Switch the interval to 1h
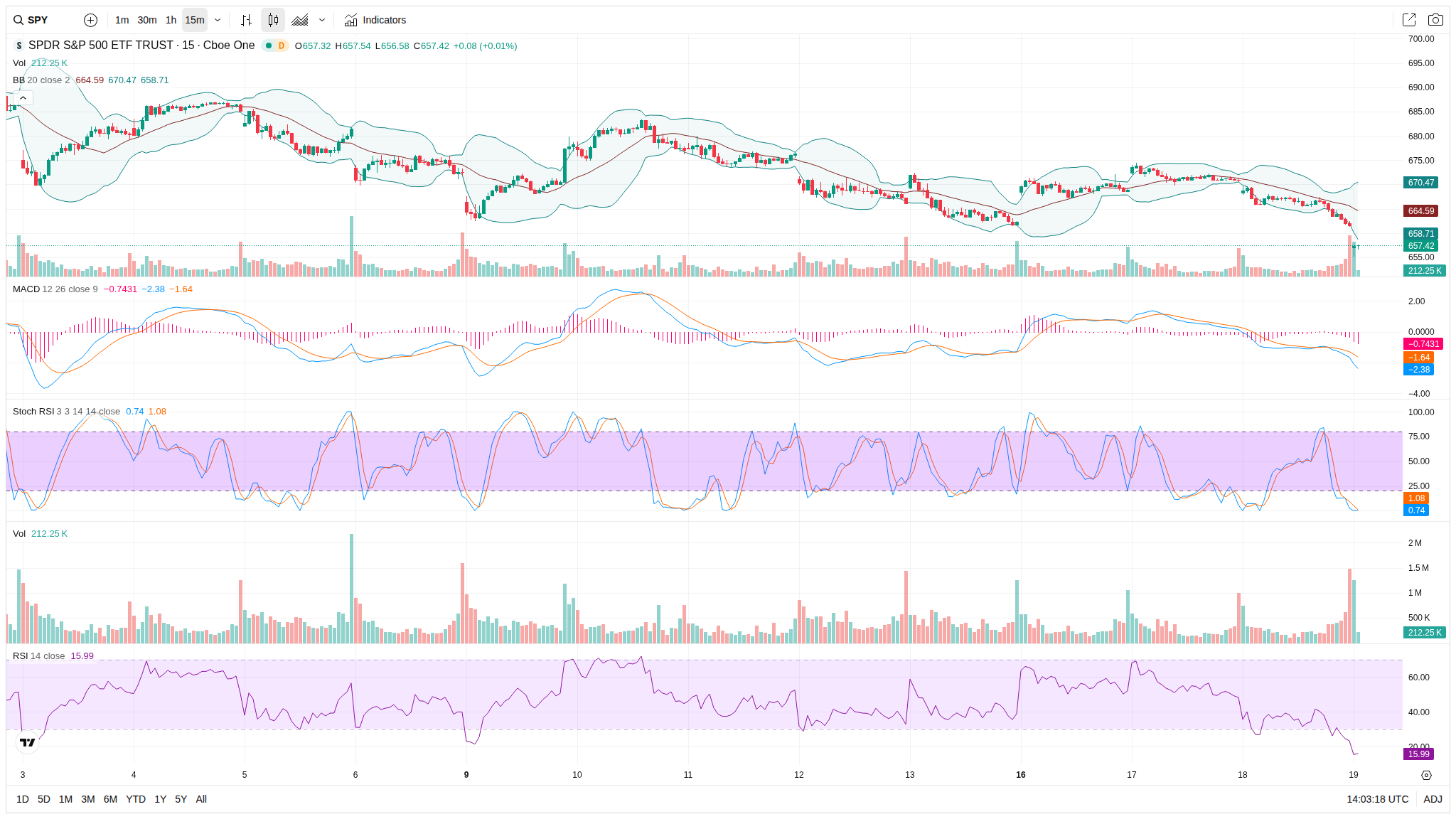The width and height of the screenshot is (1456, 819). tap(171, 20)
